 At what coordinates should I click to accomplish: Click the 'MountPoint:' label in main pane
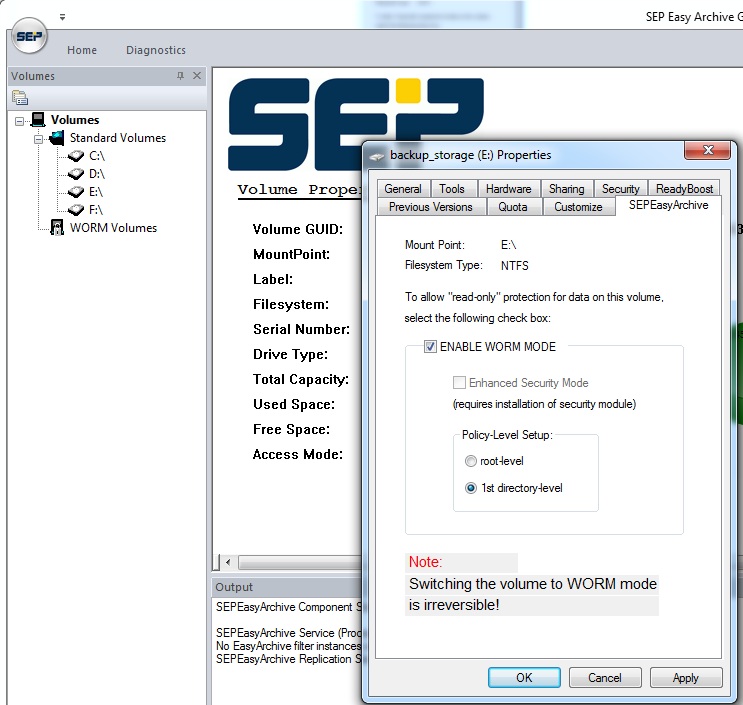[291, 254]
